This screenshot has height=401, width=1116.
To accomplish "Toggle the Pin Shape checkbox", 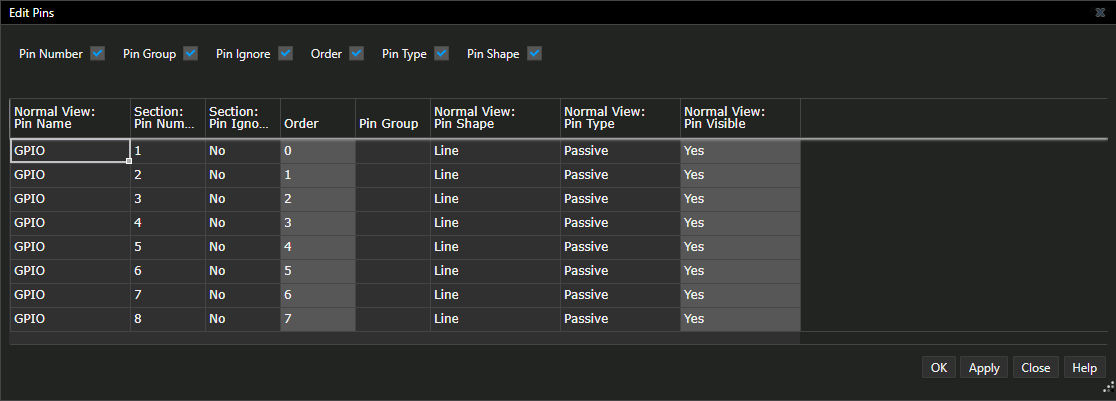I will [534, 54].
